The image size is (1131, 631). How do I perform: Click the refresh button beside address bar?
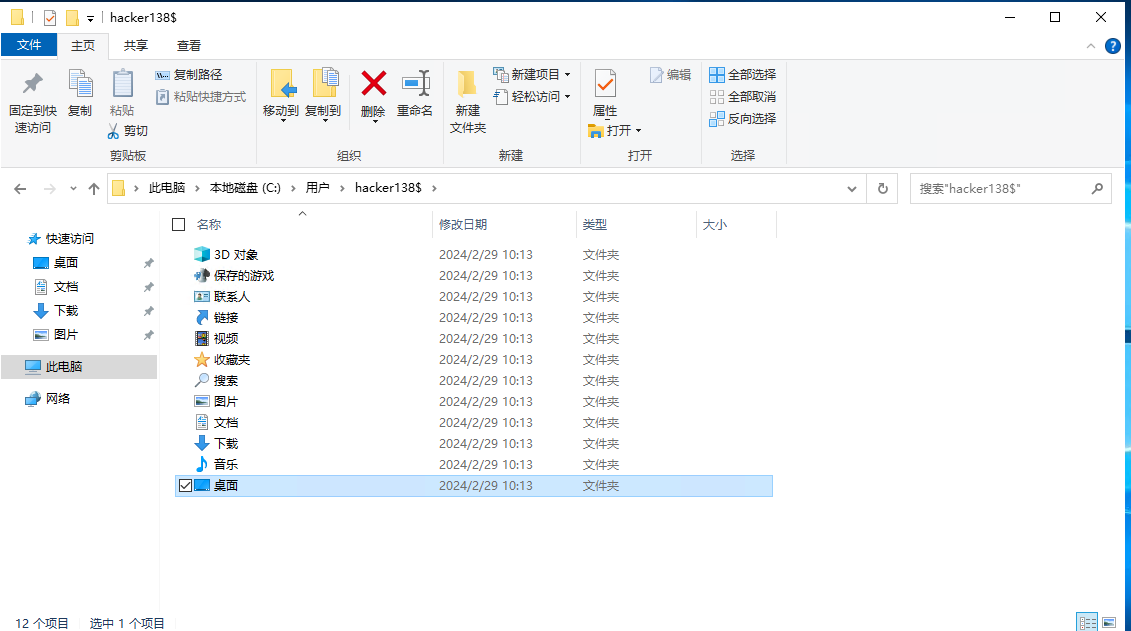882,188
